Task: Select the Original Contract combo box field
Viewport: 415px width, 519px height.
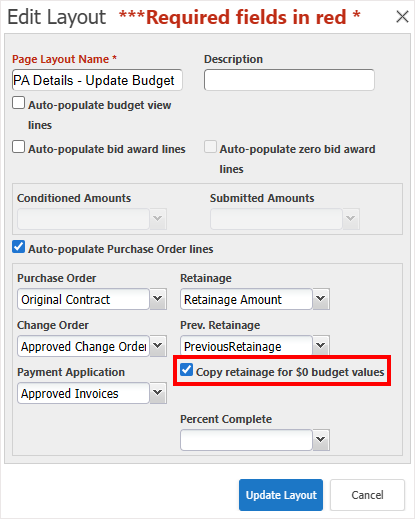Action: (83, 299)
